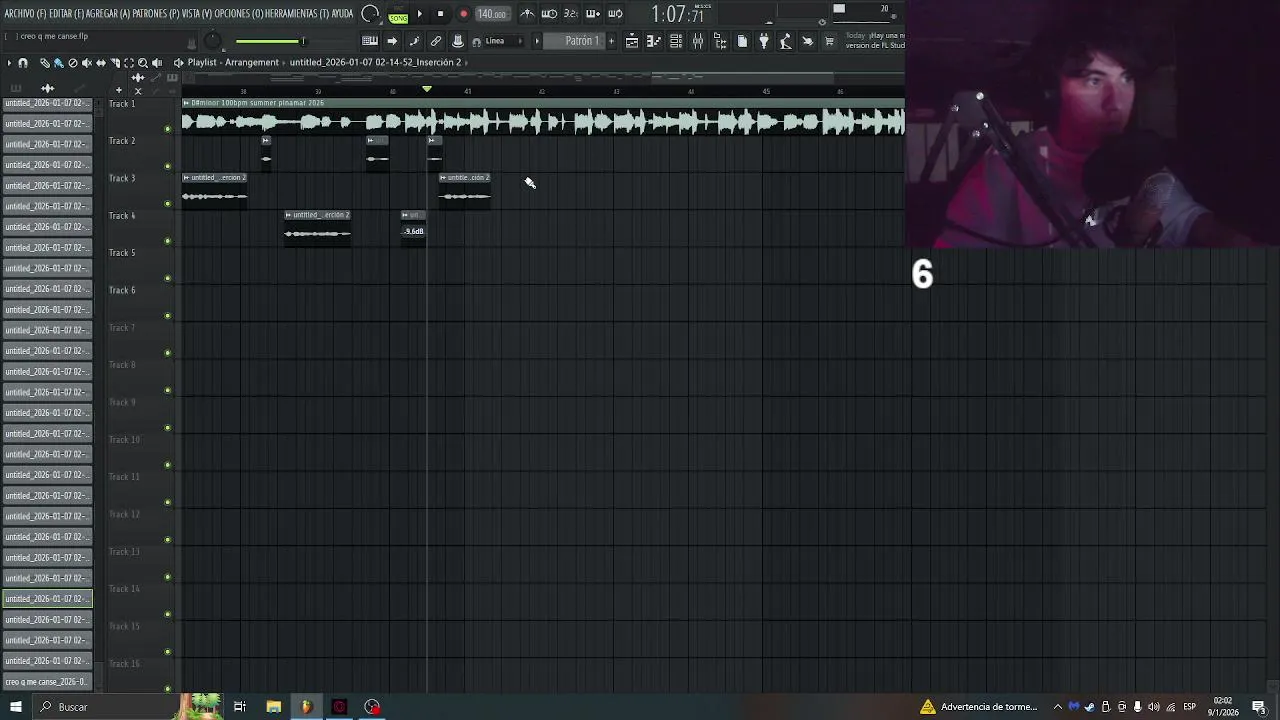Click the Playlist - Arrangement breadcrumb

(x=233, y=62)
